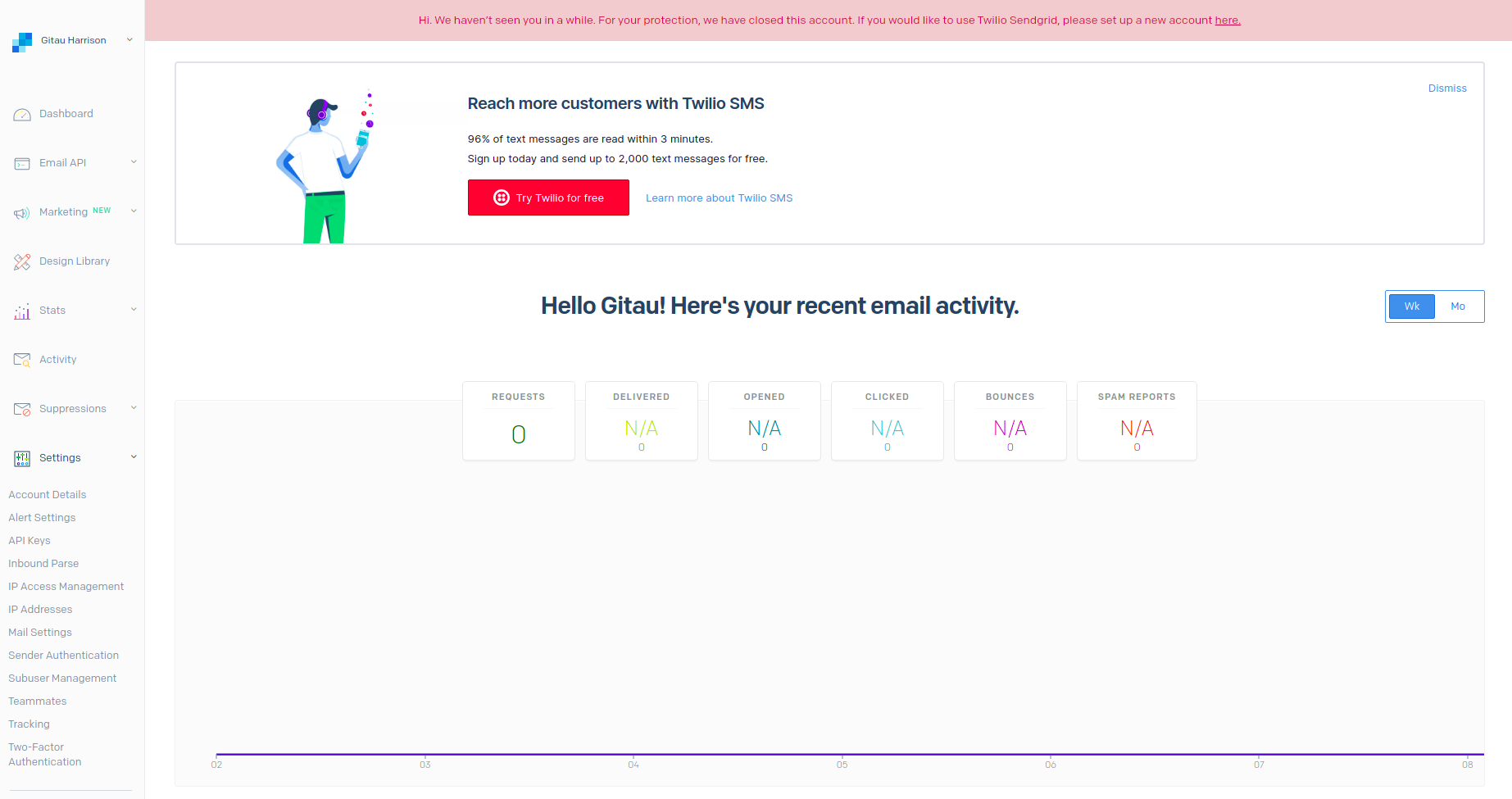Click the 'here' link in closed-account notice
This screenshot has height=799, width=1512.
[x=1227, y=20]
